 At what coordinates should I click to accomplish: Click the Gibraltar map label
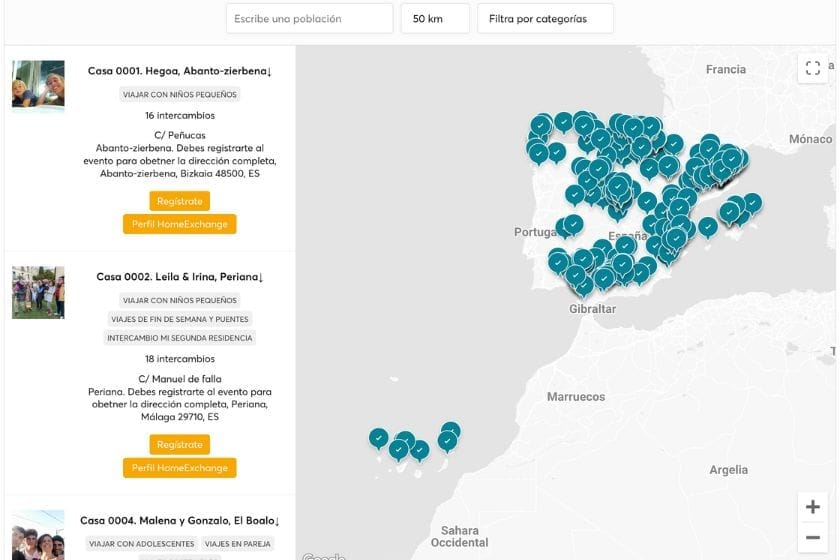tap(592, 309)
